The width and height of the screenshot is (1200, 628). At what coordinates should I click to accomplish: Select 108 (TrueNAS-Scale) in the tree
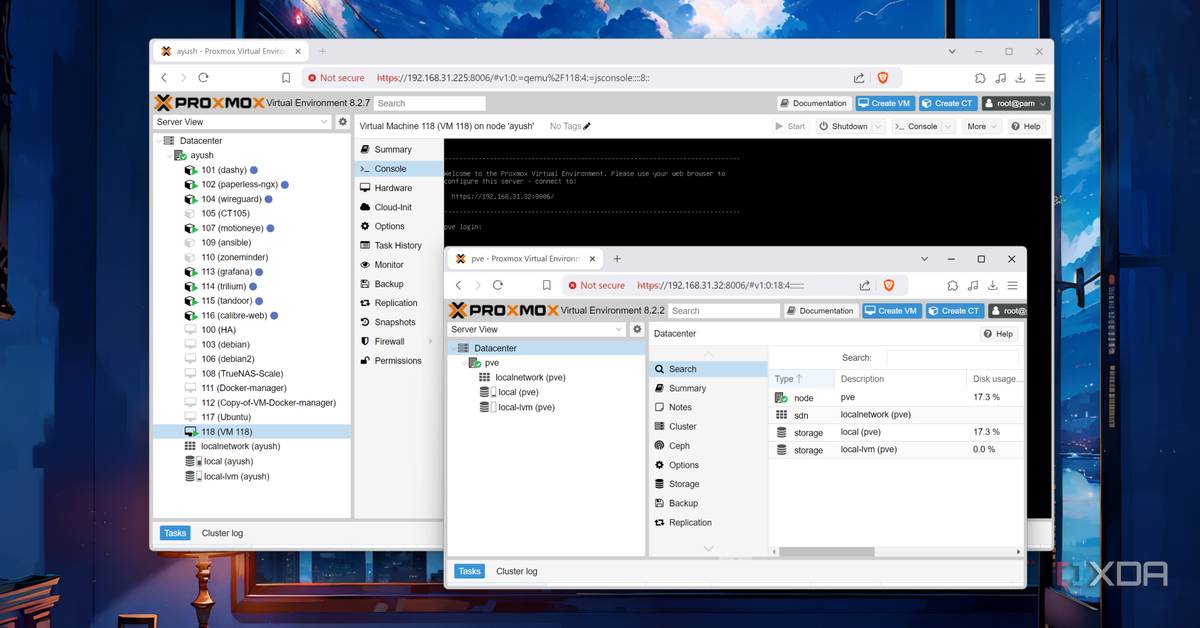[243, 373]
